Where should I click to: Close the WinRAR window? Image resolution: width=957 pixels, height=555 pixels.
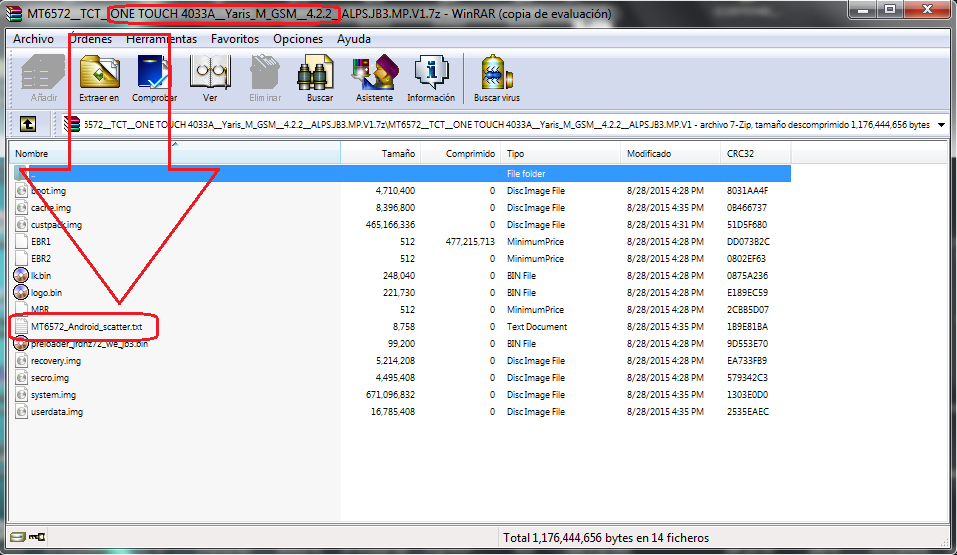[x=927, y=9]
